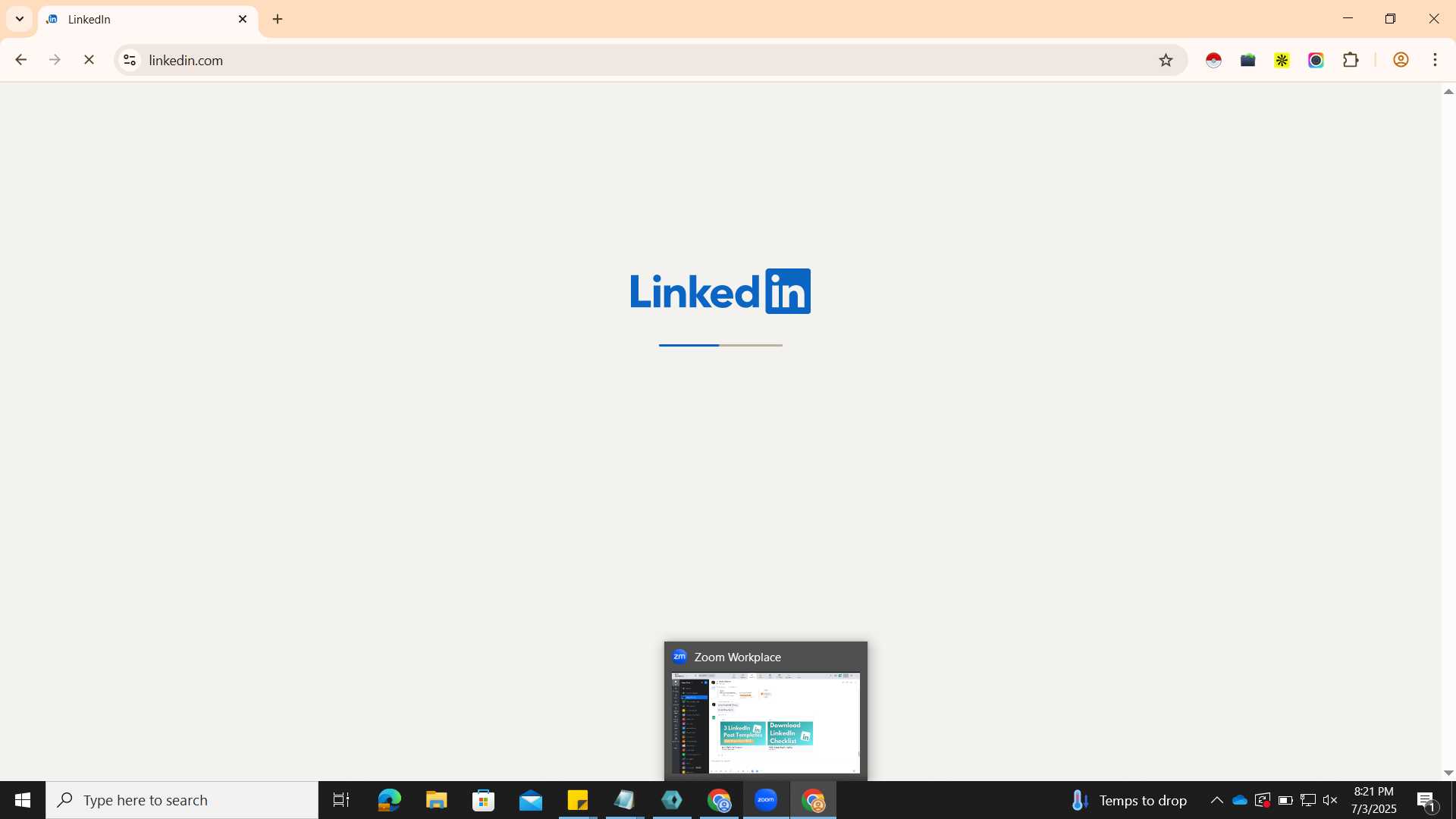This screenshot has height=819, width=1456.
Task: Open a new browser tab
Action: point(278,19)
